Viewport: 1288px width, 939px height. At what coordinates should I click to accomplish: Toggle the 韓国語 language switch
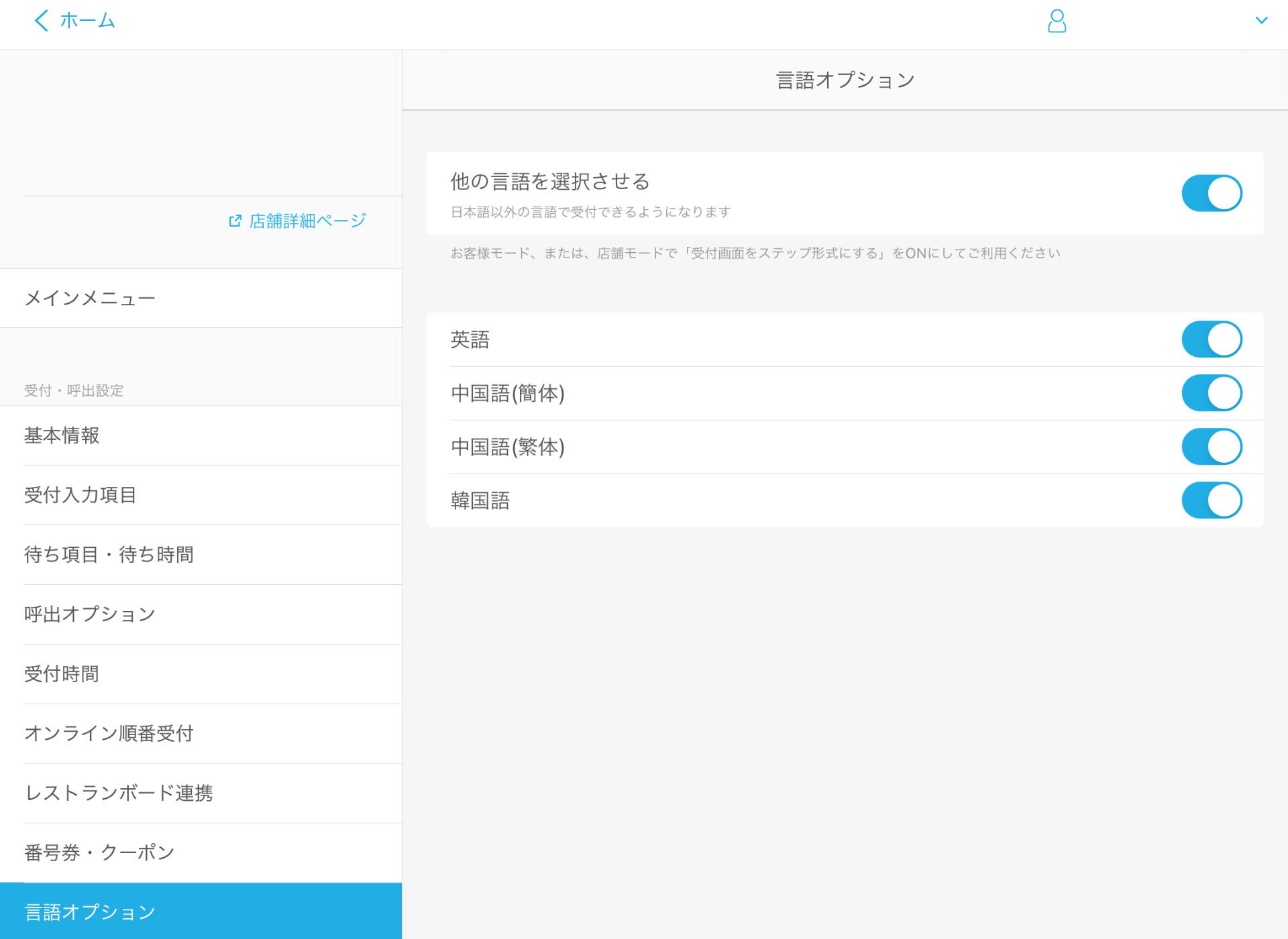pos(1212,500)
